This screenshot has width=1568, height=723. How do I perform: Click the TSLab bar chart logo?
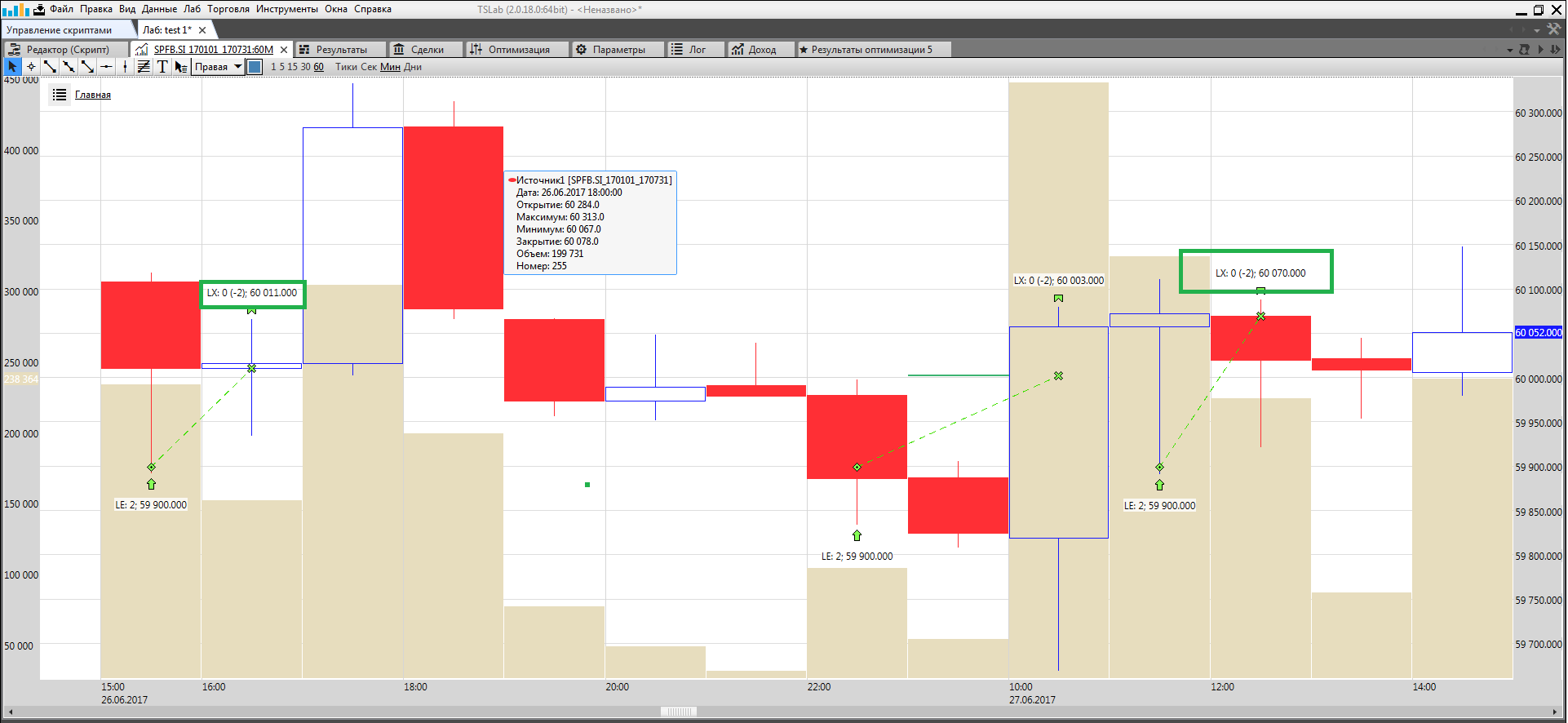[x=16, y=10]
